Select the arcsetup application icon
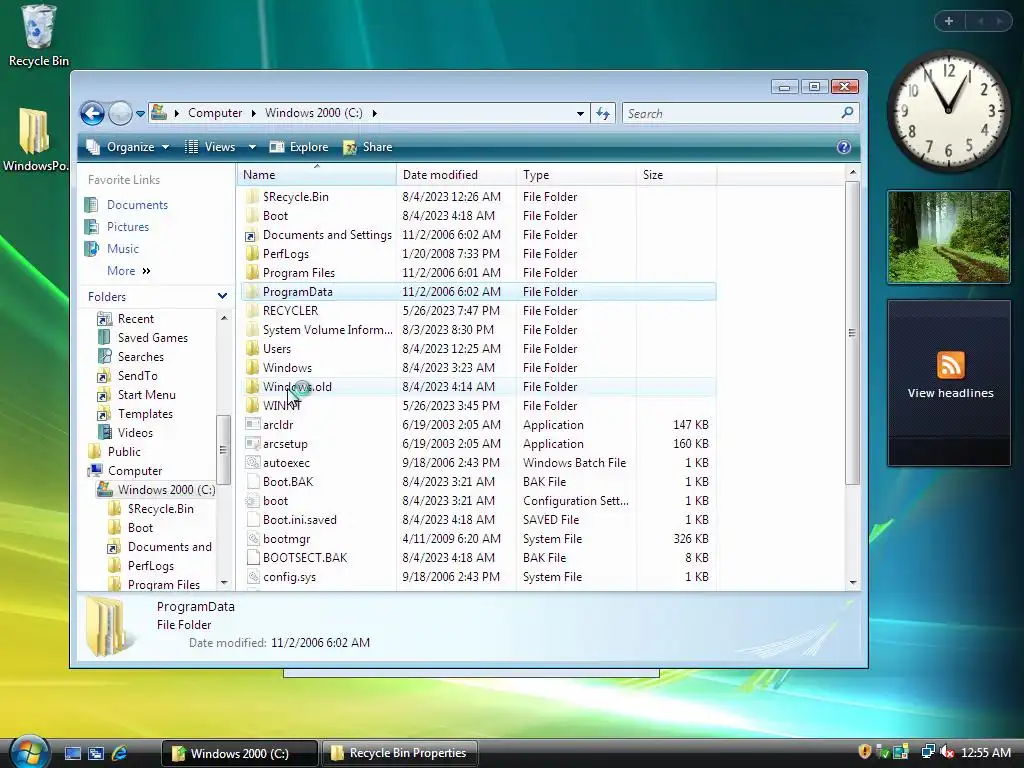1024x768 pixels. coord(252,443)
